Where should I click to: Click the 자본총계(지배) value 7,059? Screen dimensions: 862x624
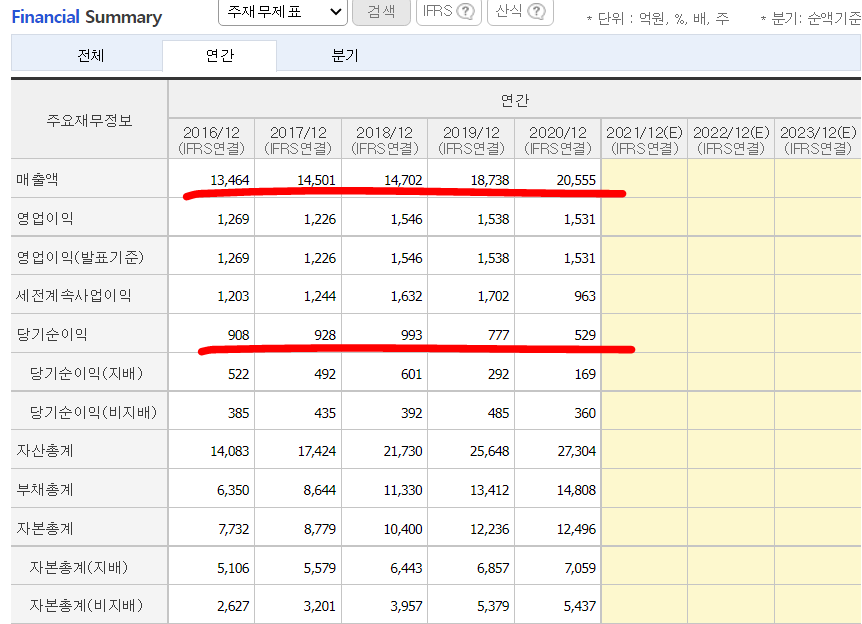[x=580, y=568]
